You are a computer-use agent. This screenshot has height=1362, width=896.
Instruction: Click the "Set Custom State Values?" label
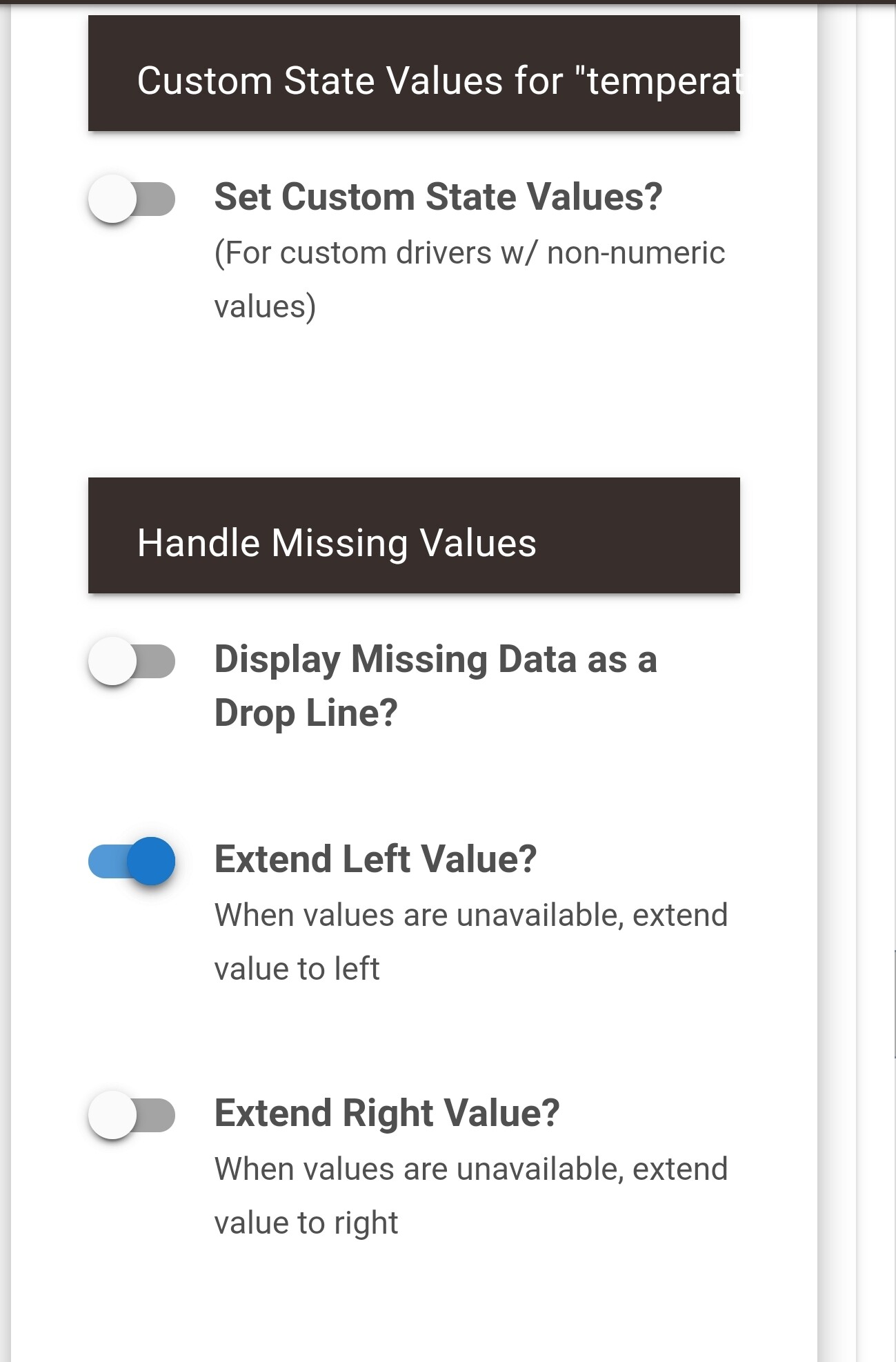pyautogui.click(x=438, y=197)
